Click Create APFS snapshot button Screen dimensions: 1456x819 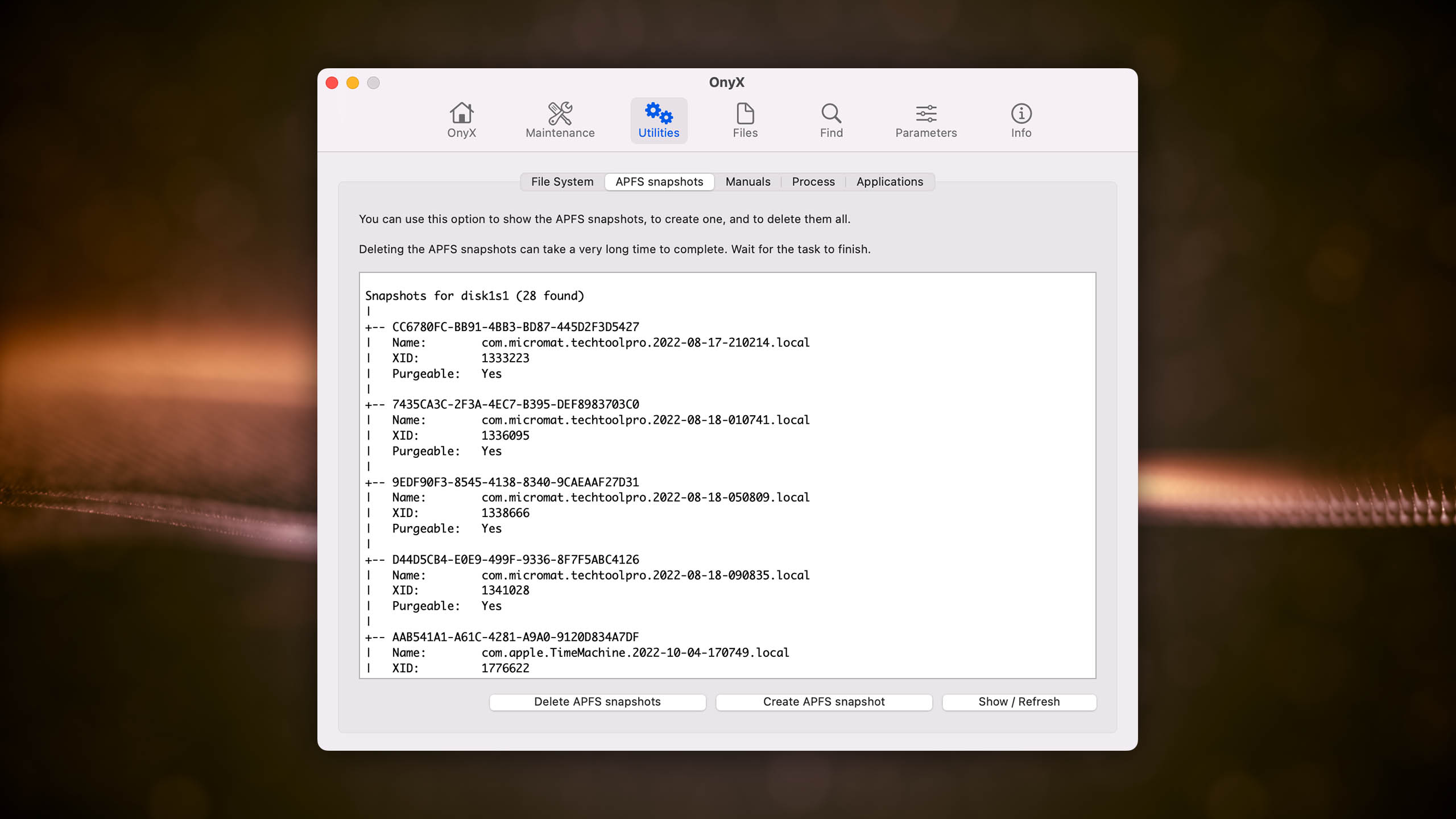(824, 701)
